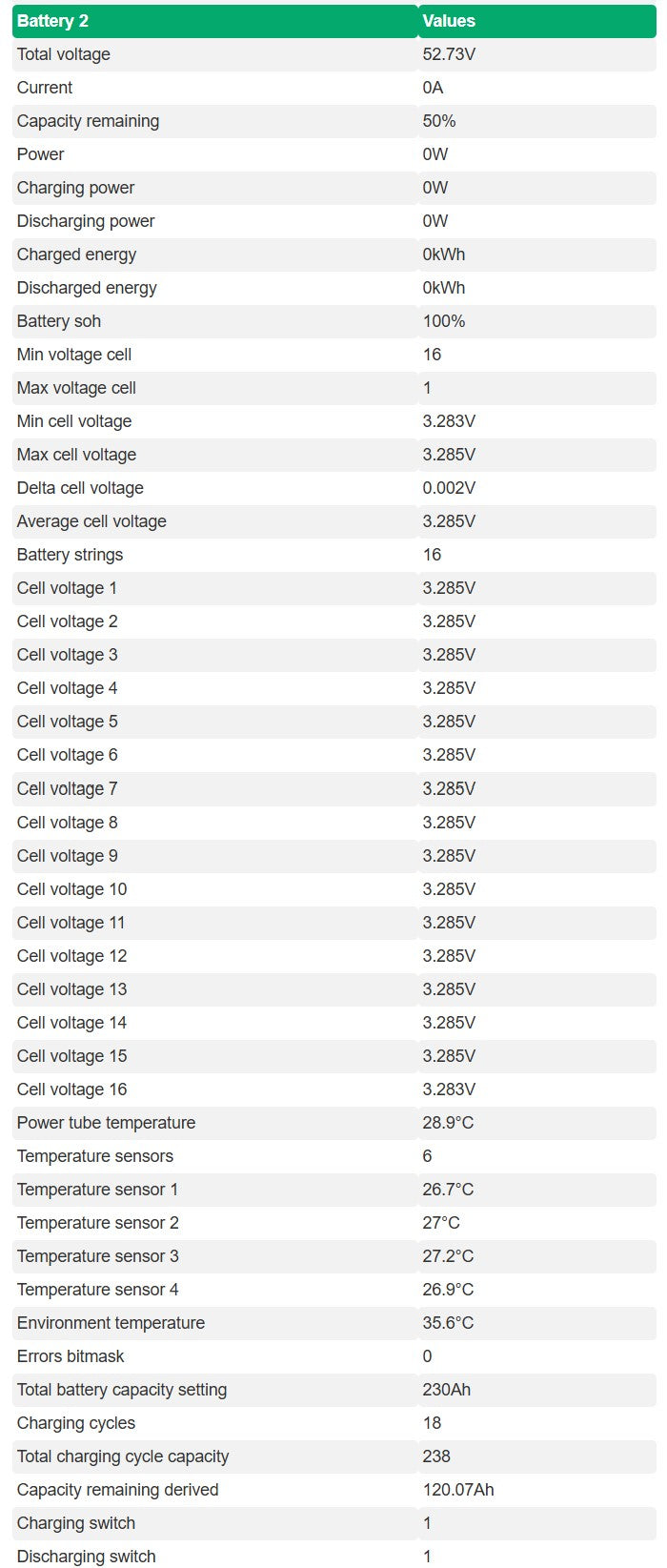Click the Values column header
The height and width of the screenshot is (1568, 667).
click(x=449, y=21)
